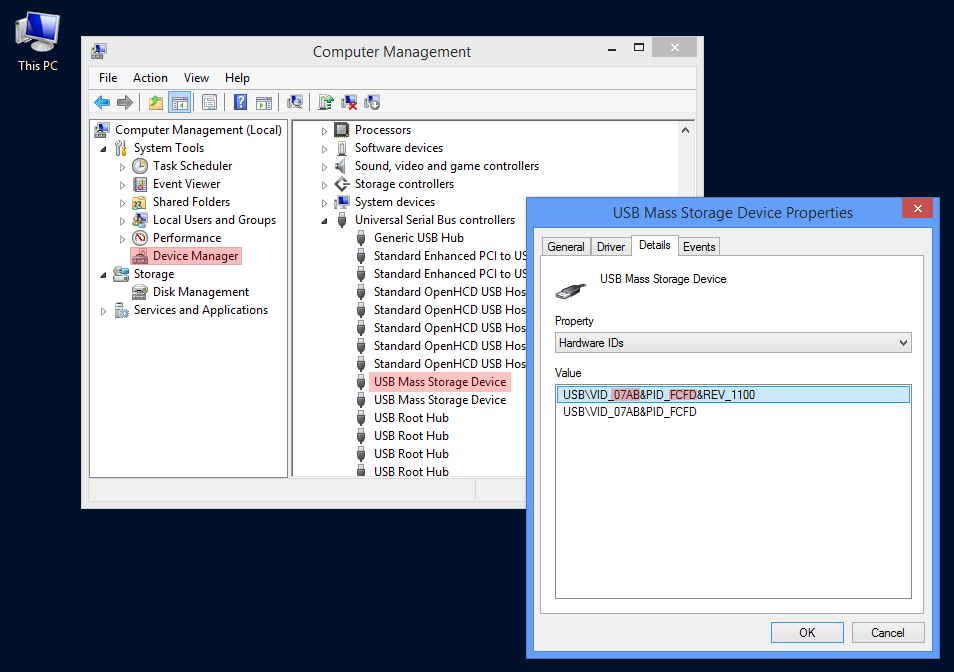Toggle the Show/Hide Console Tree icon

(x=180, y=102)
